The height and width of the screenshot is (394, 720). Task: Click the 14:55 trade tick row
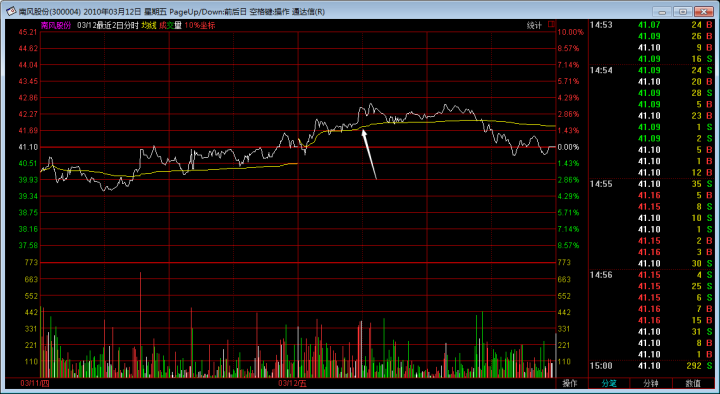pos(651,184)
